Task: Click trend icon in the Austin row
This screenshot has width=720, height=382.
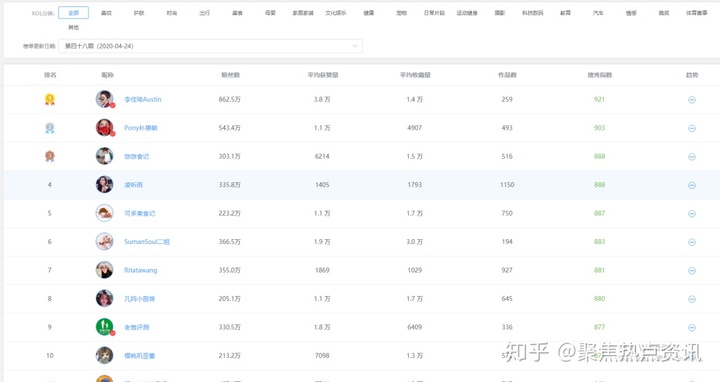Action: pyautogui.click(x=692, y=100)
